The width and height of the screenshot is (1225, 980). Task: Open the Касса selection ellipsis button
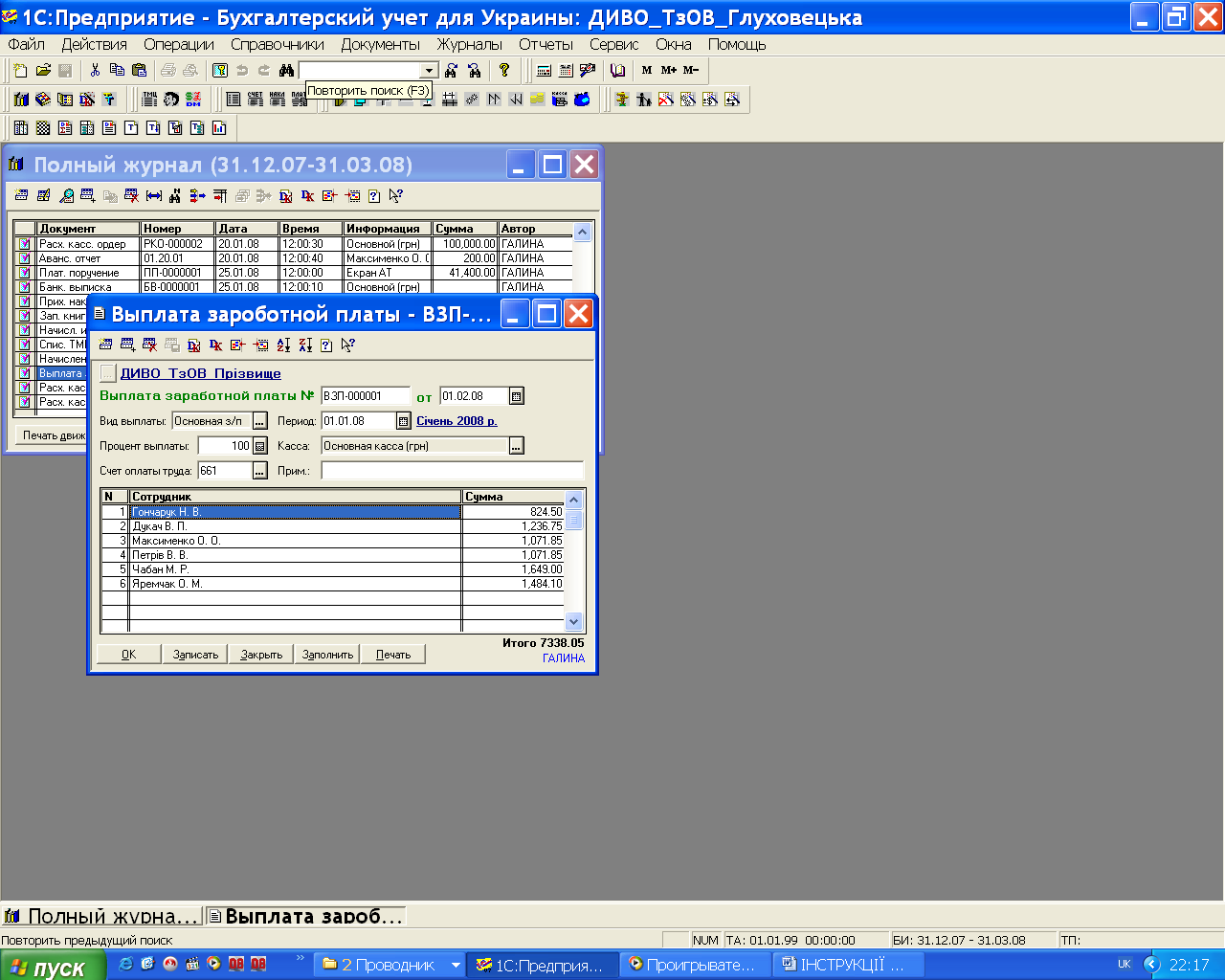pos(517,446)
